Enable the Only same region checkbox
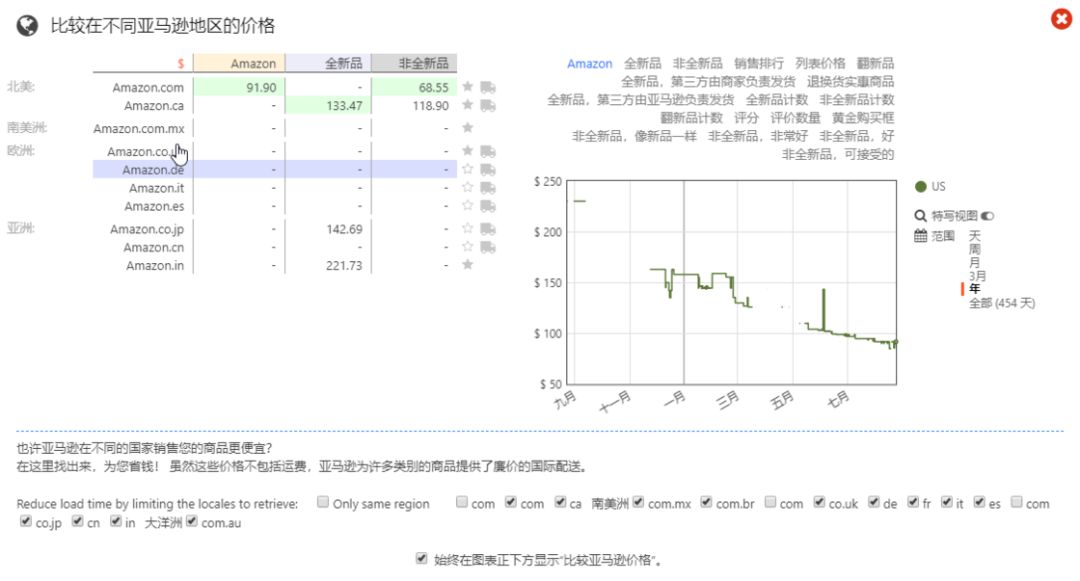This screenshot has width=1080, height=581. pyautogui.click(x=322, y=502)
